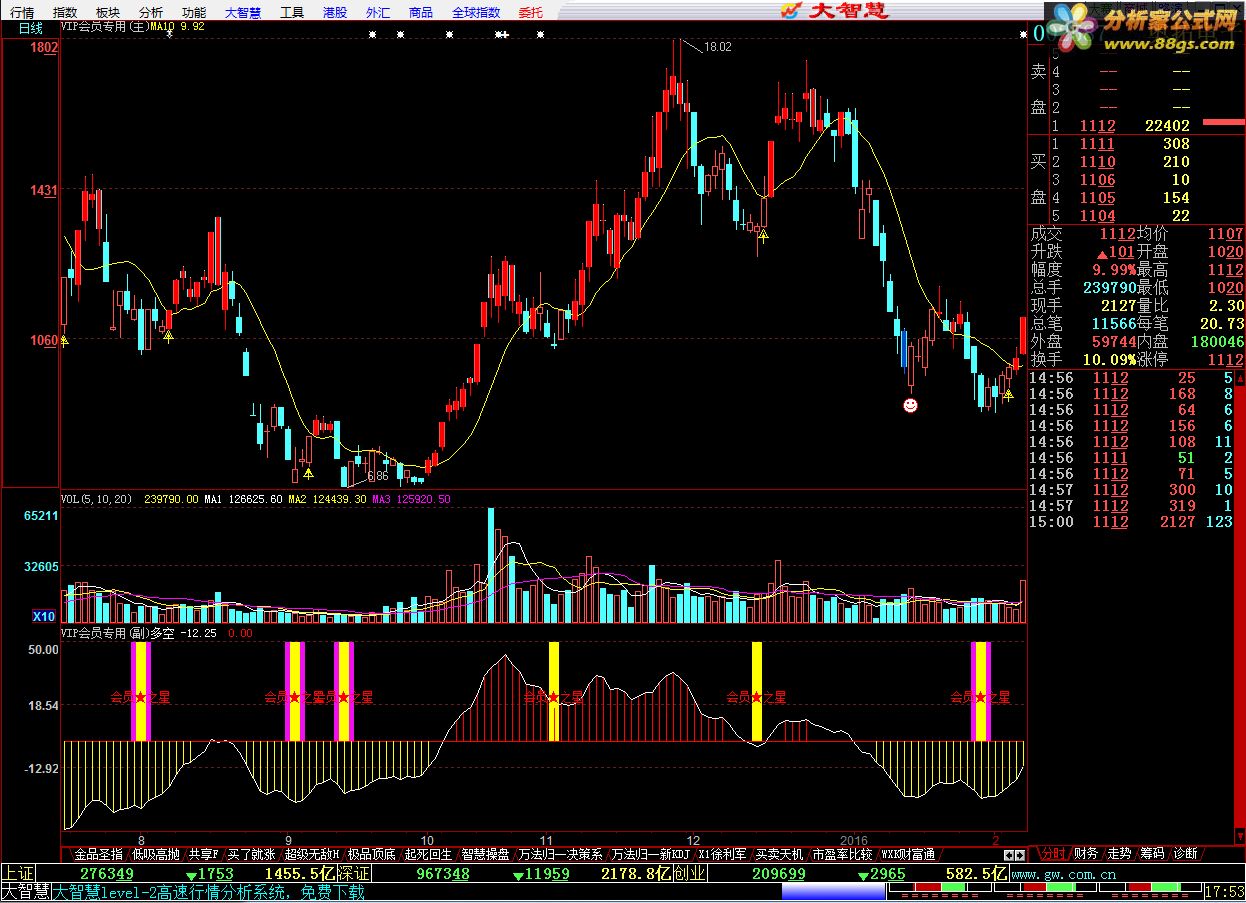The width and height of the screenshot is (1246, 903).
Task: Select the 极品顶底 indicator tab
Action: 371,854
